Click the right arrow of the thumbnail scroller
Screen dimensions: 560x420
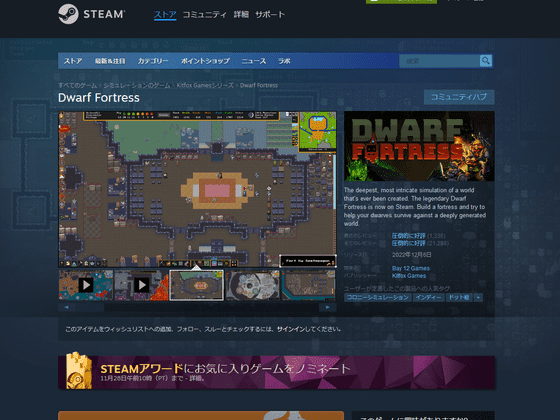tap(328, 307)
